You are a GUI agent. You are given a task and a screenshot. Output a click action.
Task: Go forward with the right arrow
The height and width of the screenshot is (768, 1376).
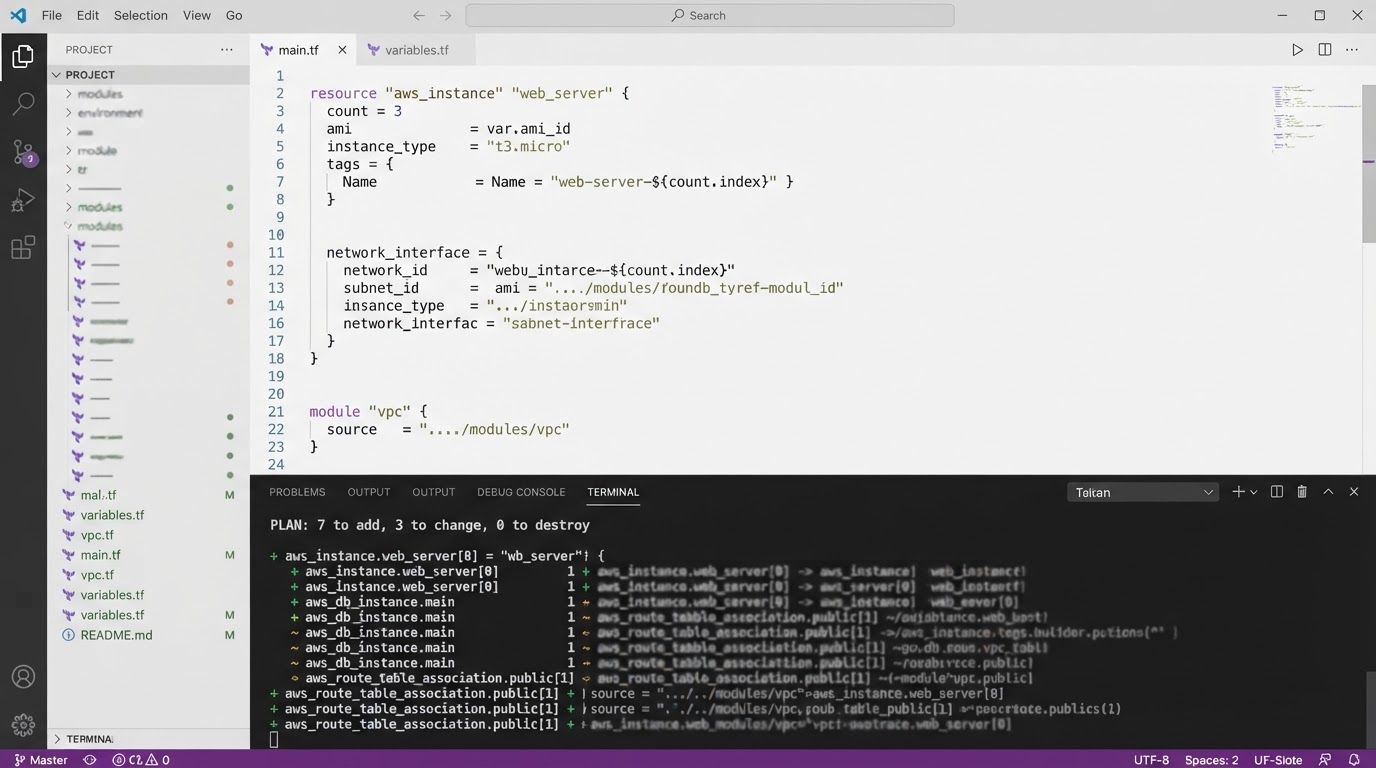coord(445,15)
